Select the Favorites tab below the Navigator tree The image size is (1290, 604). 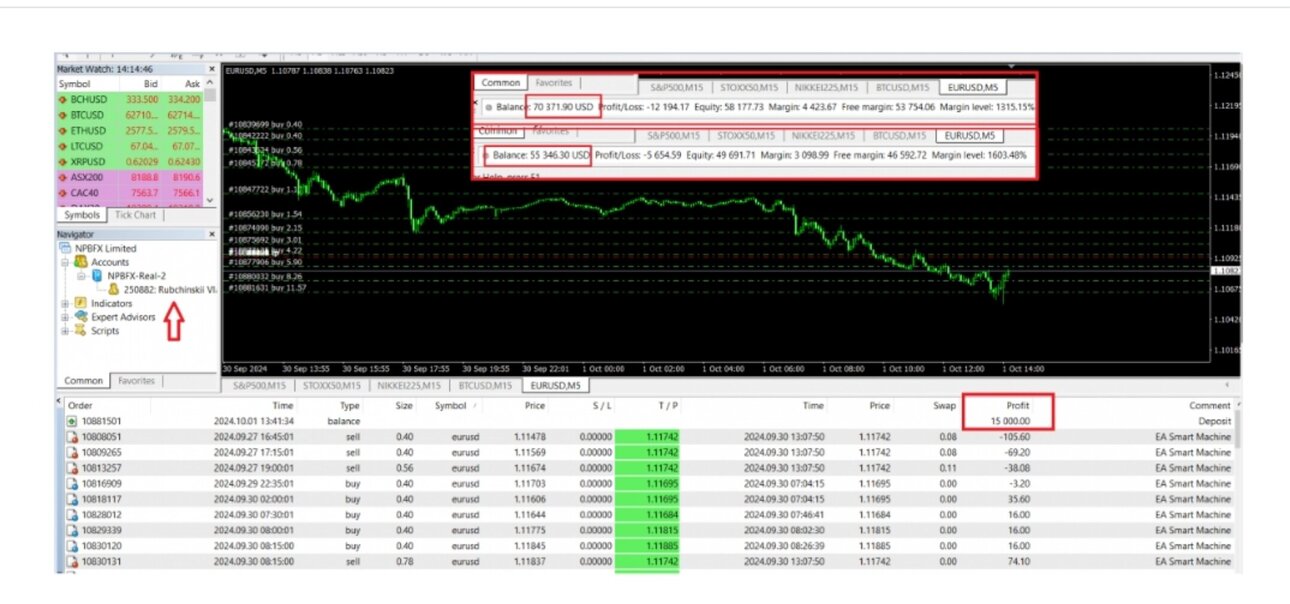137,381
